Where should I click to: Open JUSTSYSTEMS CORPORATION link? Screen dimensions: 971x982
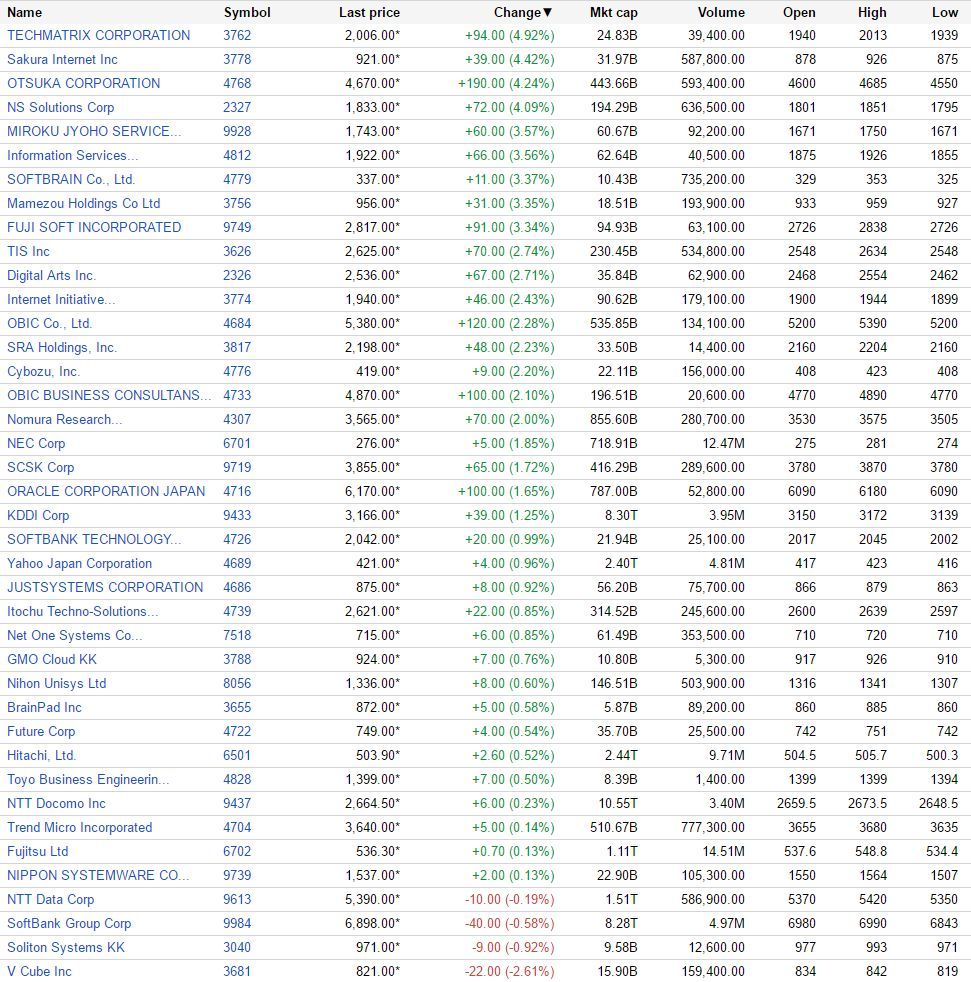(105, 587)
